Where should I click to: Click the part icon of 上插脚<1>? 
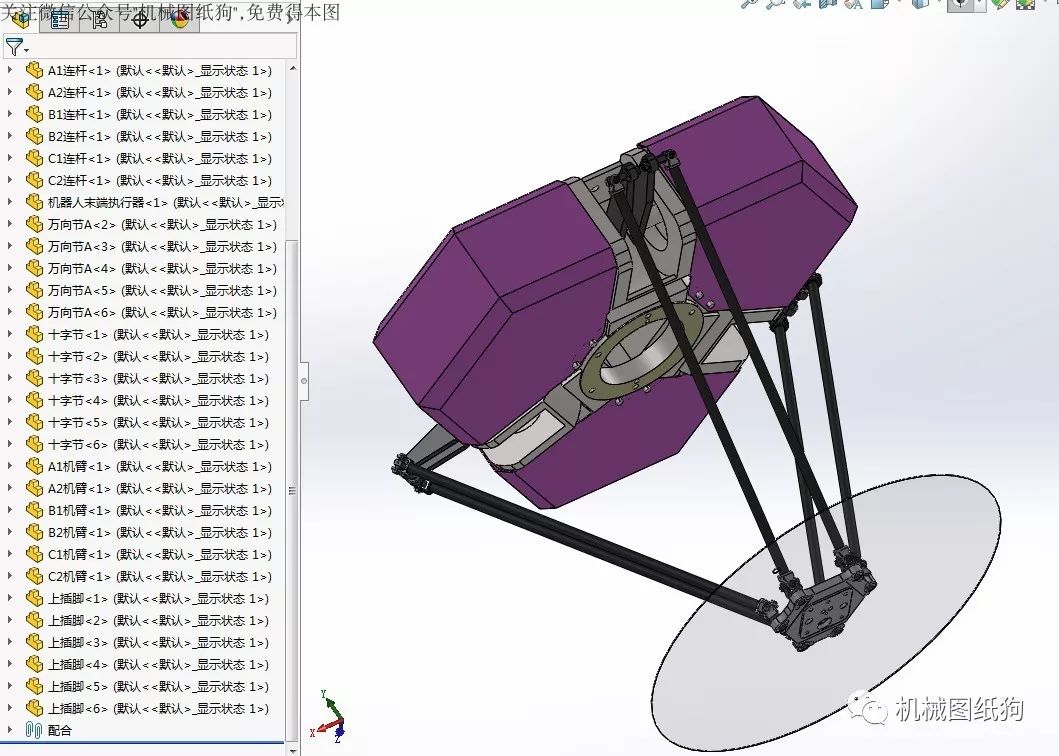tap(34, 598)
